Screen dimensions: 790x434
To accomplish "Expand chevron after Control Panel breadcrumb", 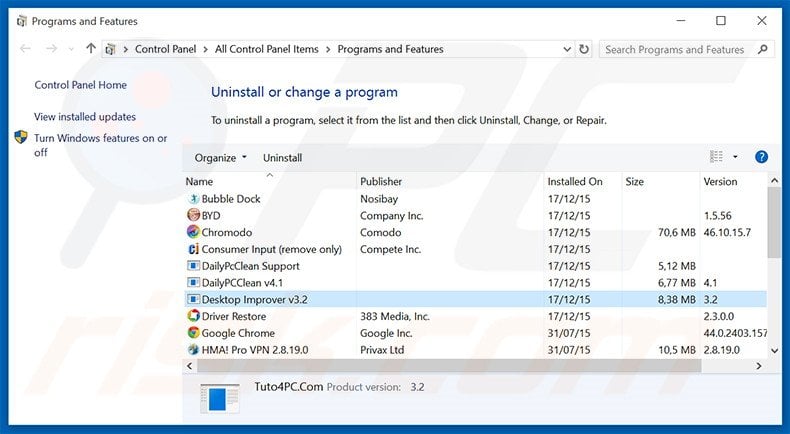I will [206, 49].
